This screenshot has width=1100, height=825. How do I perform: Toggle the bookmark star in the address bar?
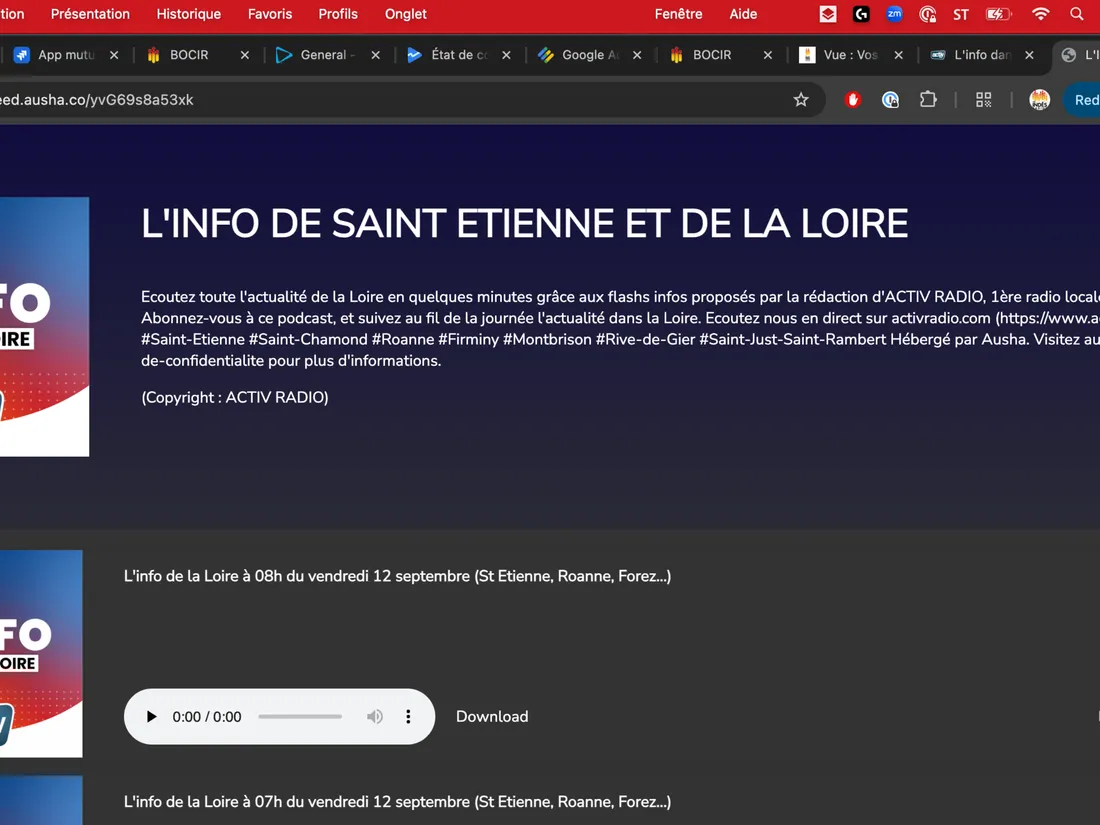[801, 100]
